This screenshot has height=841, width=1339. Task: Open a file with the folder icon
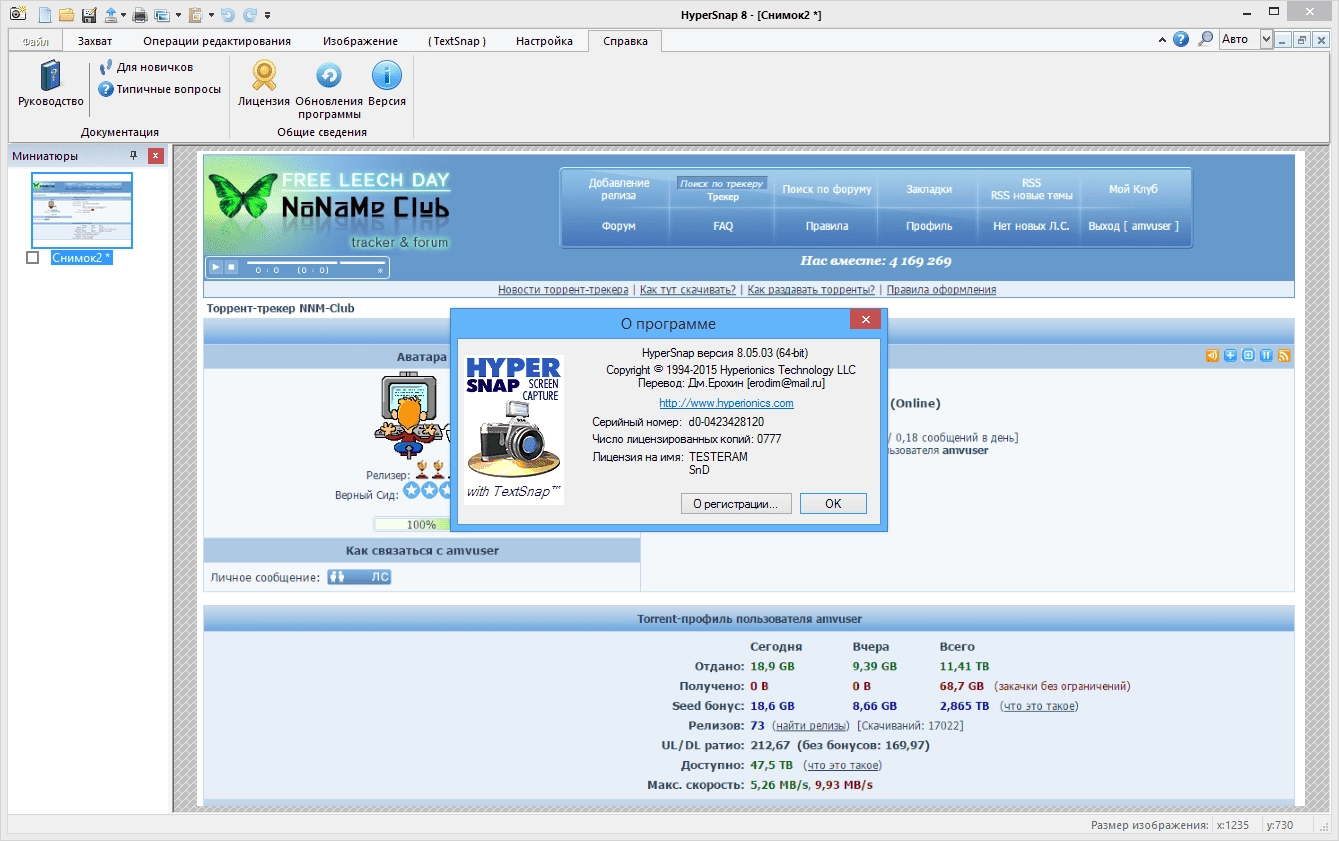point(66,15)
